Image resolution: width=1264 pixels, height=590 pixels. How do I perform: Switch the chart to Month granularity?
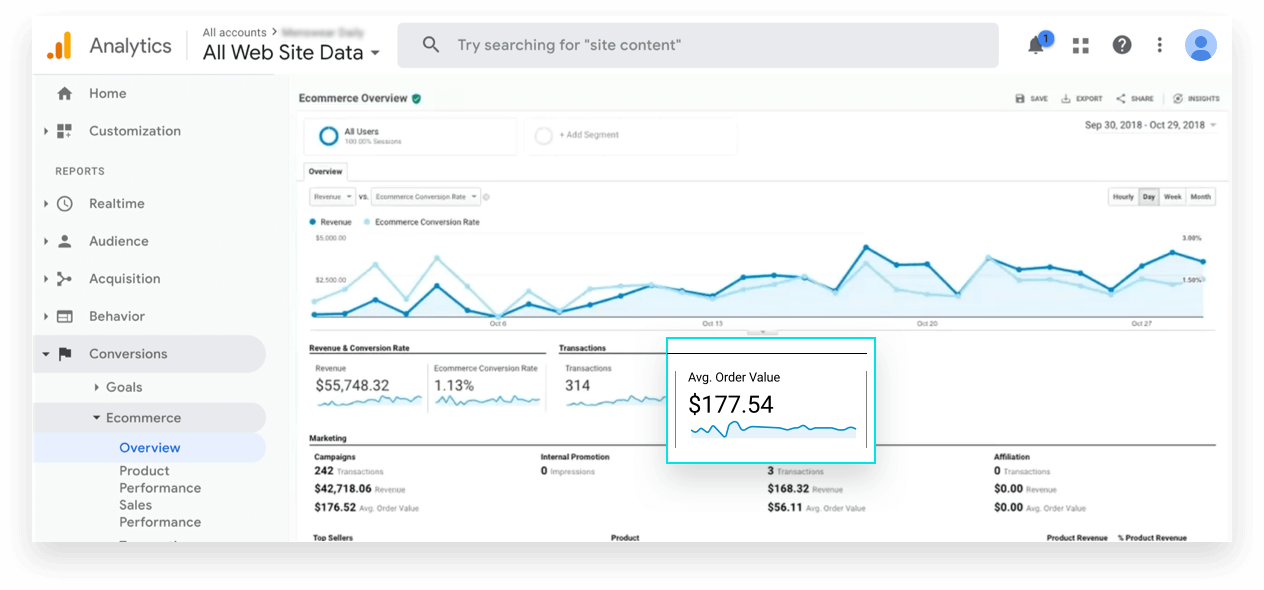(x=1200, y=196)
